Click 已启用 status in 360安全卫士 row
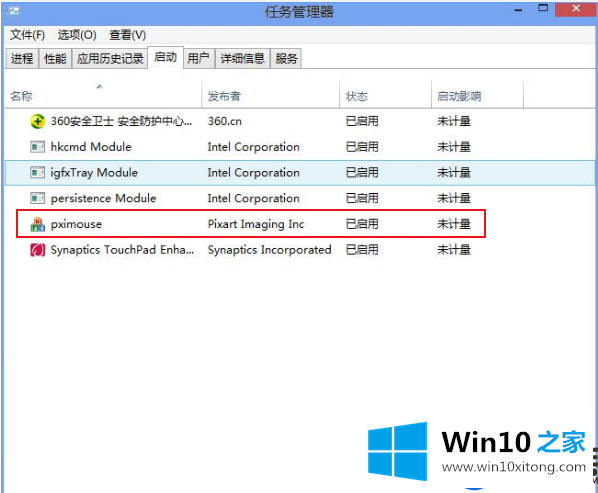 [362, 121]
